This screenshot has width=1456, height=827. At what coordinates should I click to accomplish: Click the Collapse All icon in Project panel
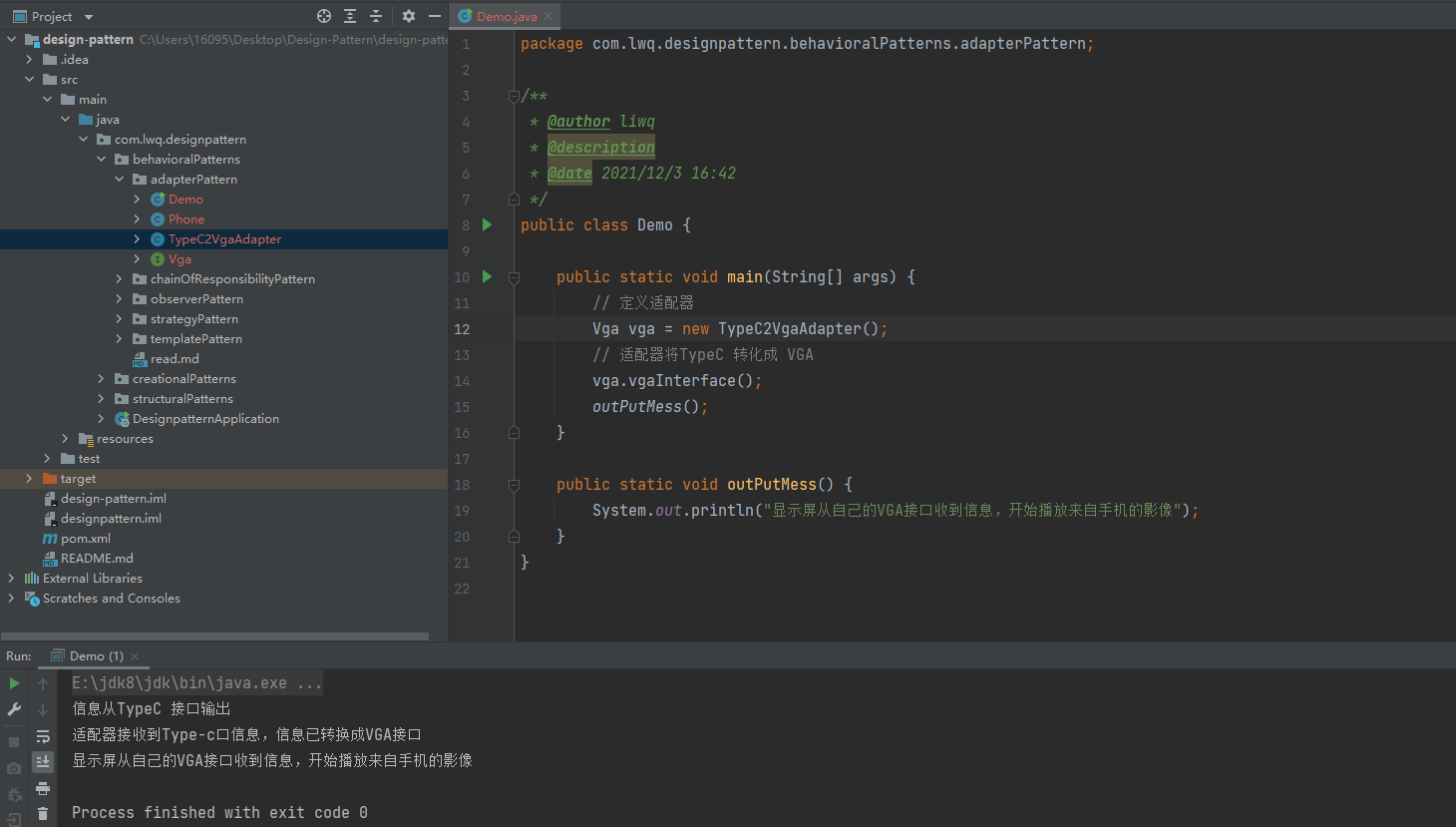[x=376, y=16]
